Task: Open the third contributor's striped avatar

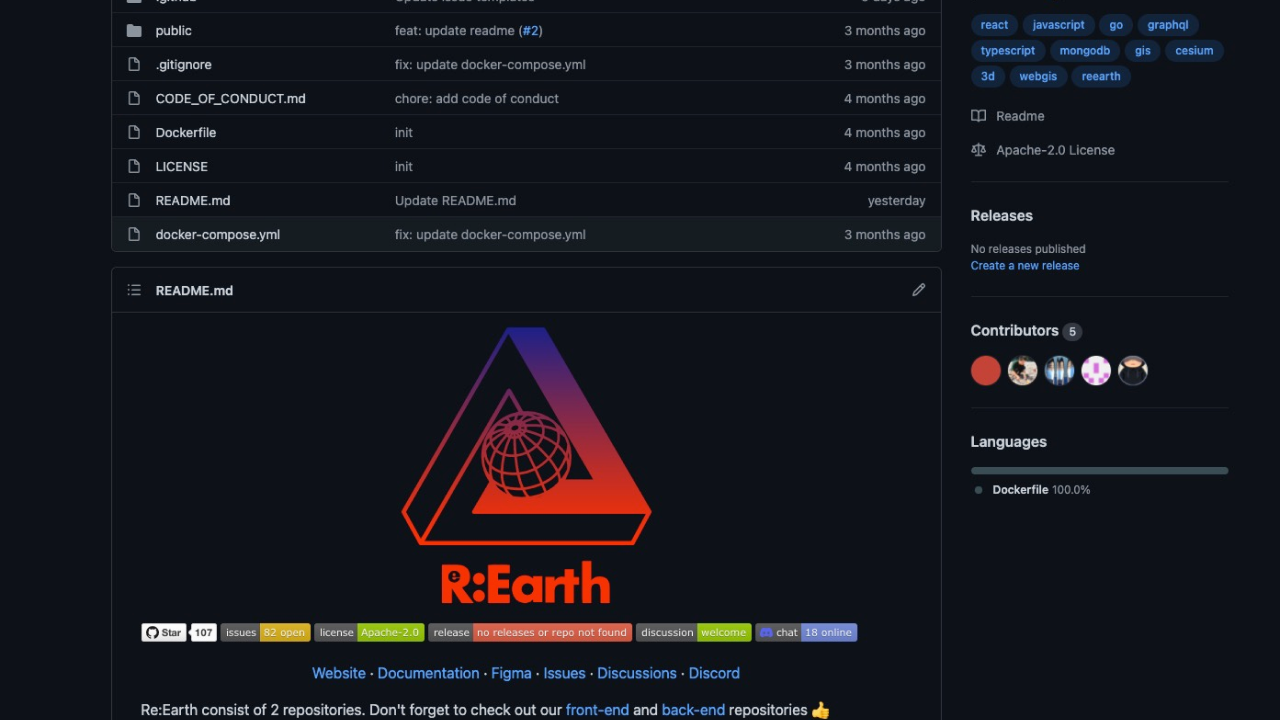Action: [x=1059, y=371]
